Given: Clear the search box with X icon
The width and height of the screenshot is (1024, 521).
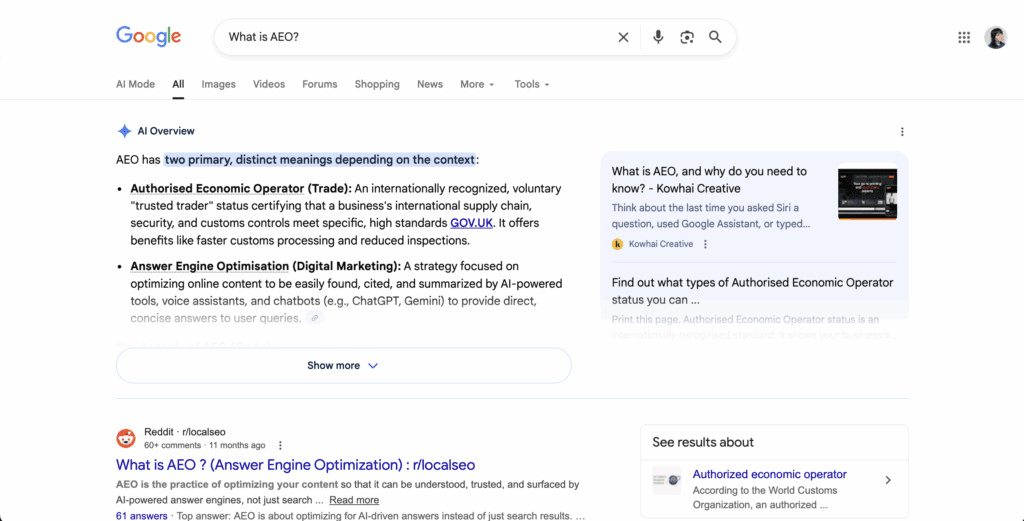Looking at the screenshot, I should point(623,37).
